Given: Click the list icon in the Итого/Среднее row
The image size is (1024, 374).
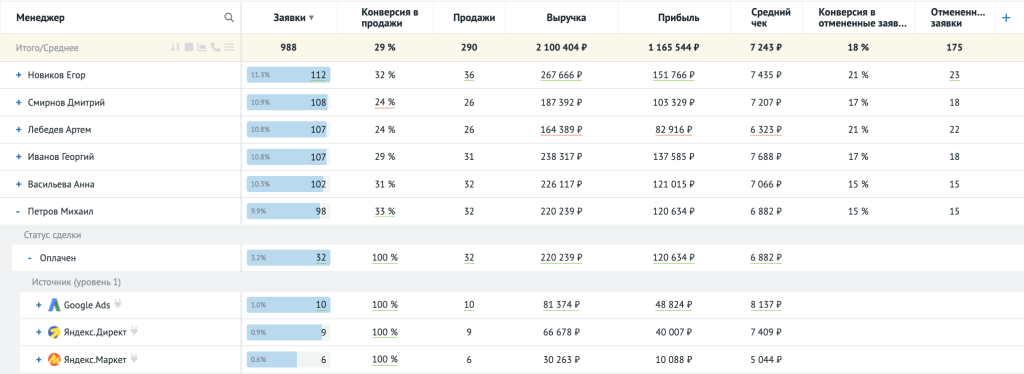Looking at the screenshot, I should tap(229, 48).
